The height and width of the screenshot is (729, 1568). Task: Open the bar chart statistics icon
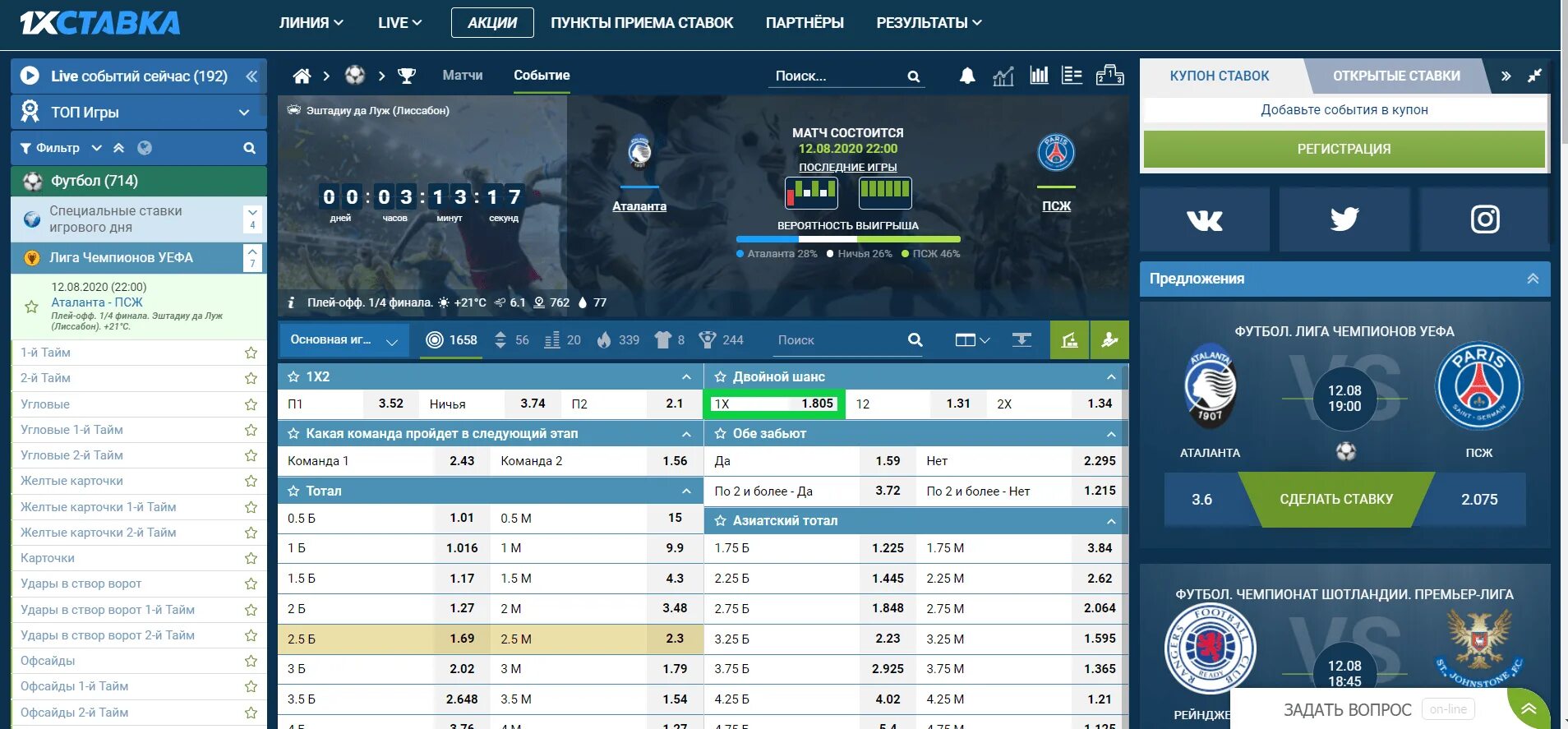(x=1039, y=76)
